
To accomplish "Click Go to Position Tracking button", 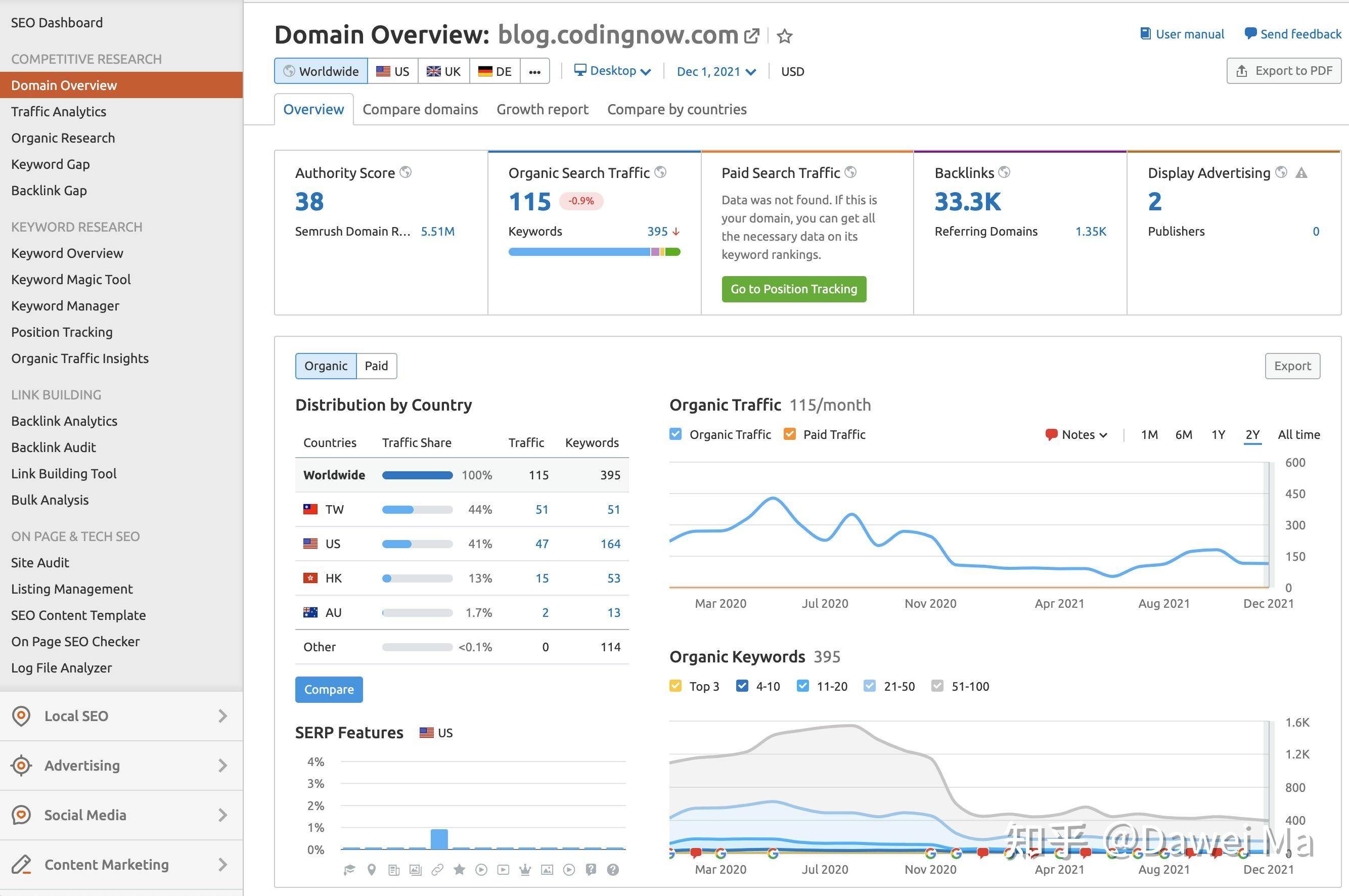I will tap(794, 289).
